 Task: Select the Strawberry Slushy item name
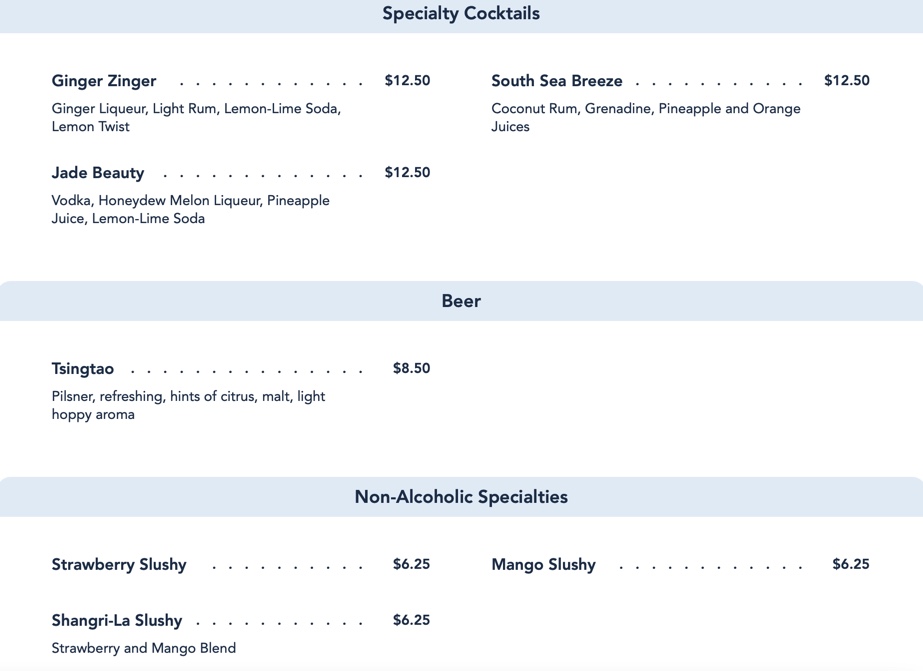click(x=119, y=565)
